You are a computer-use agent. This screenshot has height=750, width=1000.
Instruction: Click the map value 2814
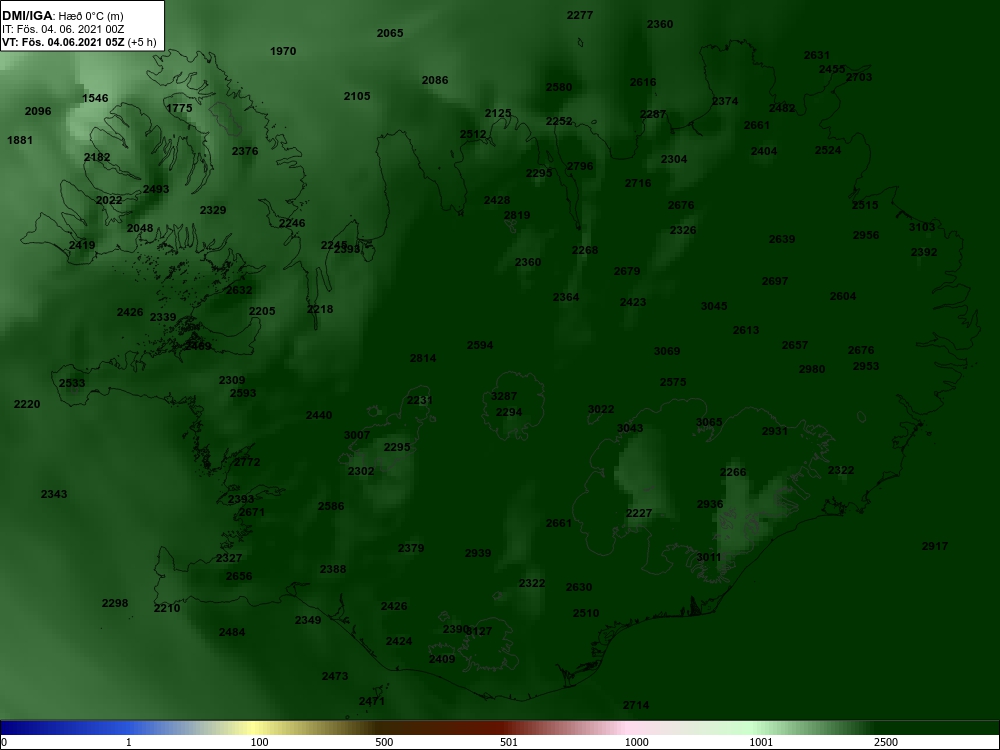point(423,358)
